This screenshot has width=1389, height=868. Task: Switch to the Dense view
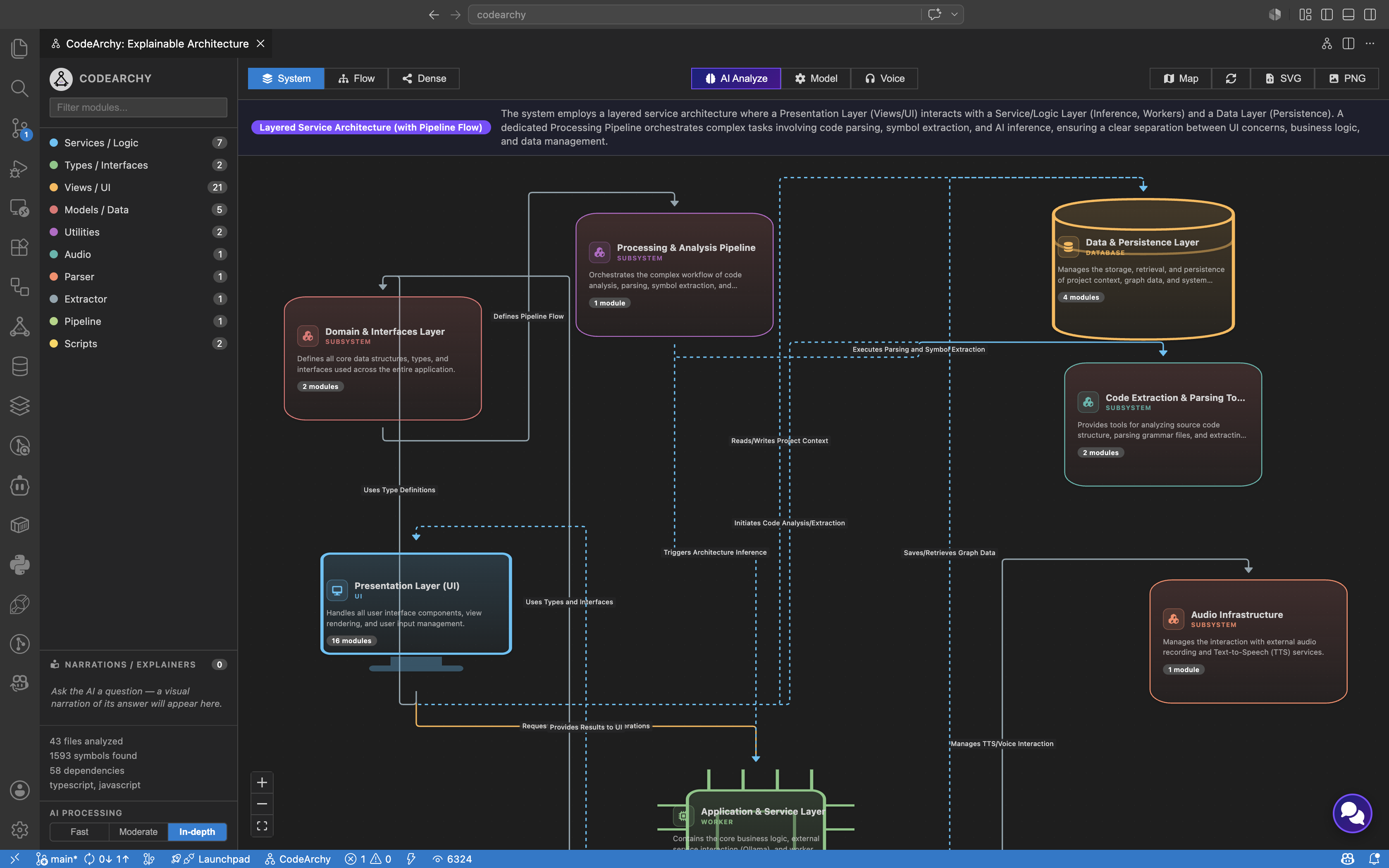point(424,79)
